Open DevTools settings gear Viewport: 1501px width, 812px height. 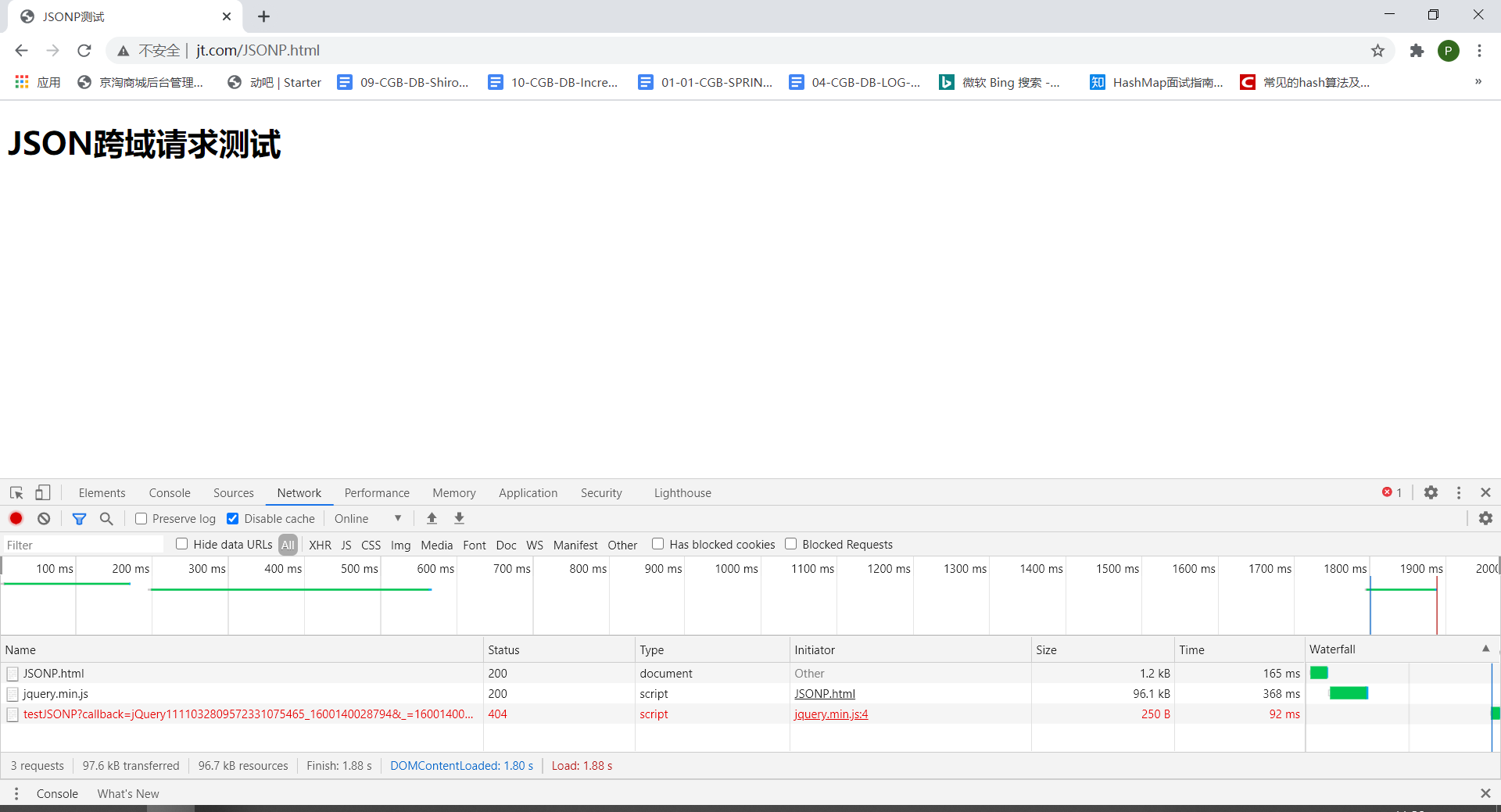coord(1431,492)
